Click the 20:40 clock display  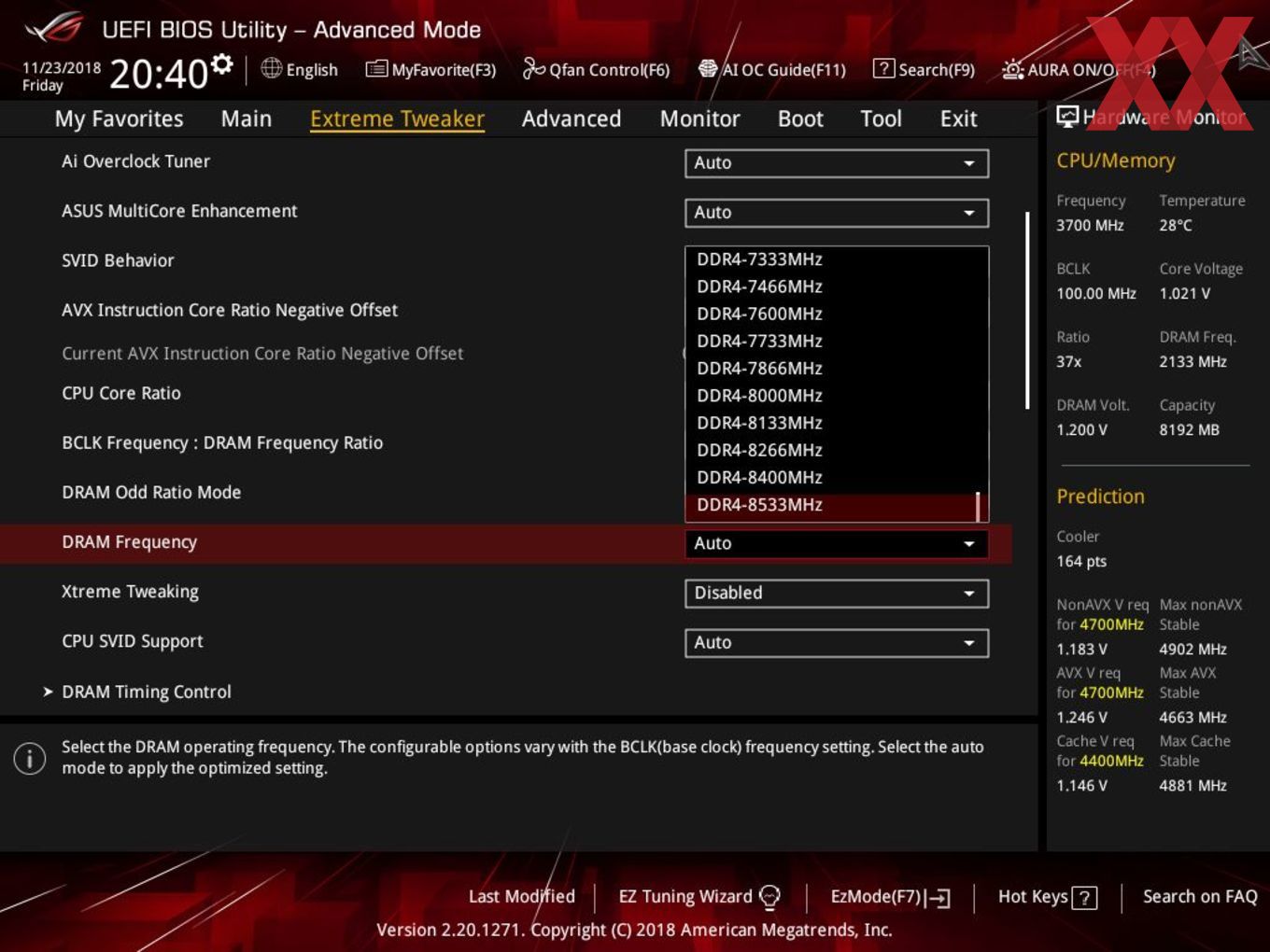click(159, 73)
